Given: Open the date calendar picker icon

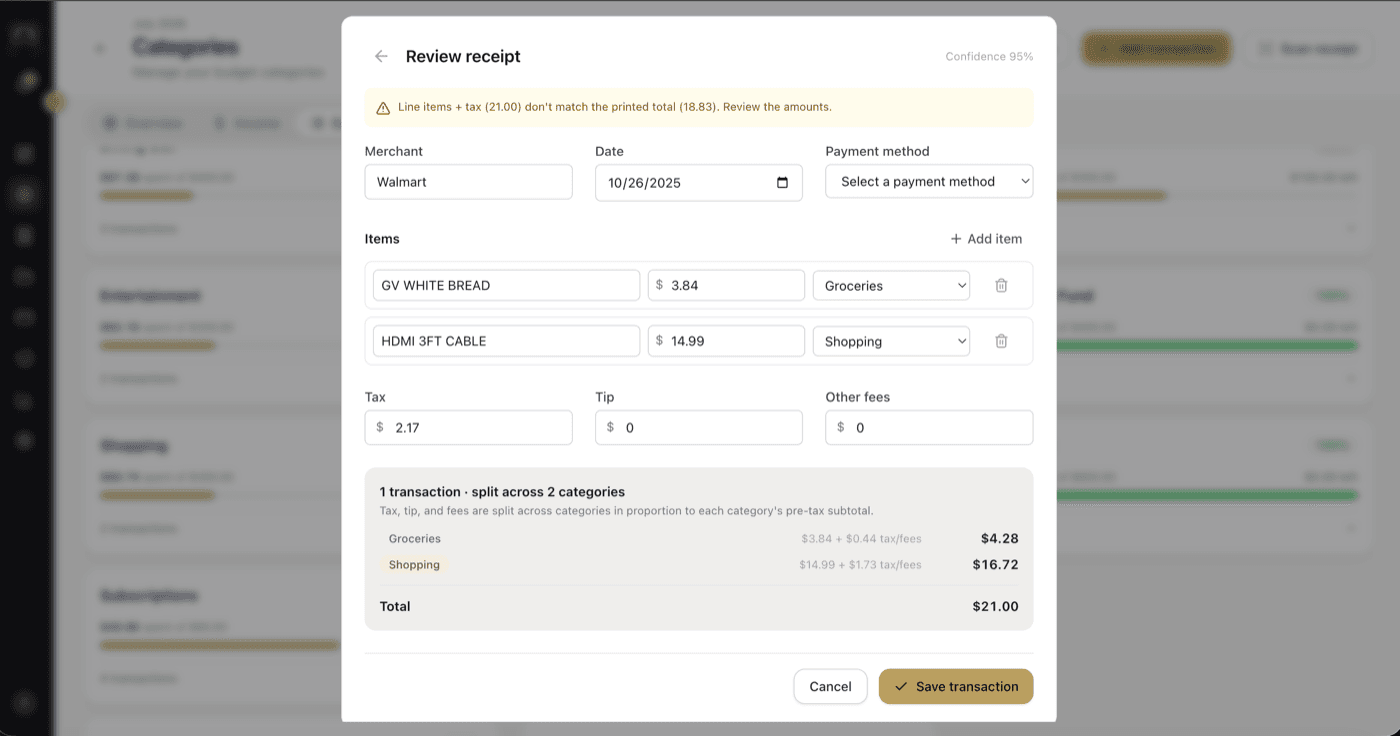Looking at the screenshot, I should pyautogui.click(x=782, y=183).
